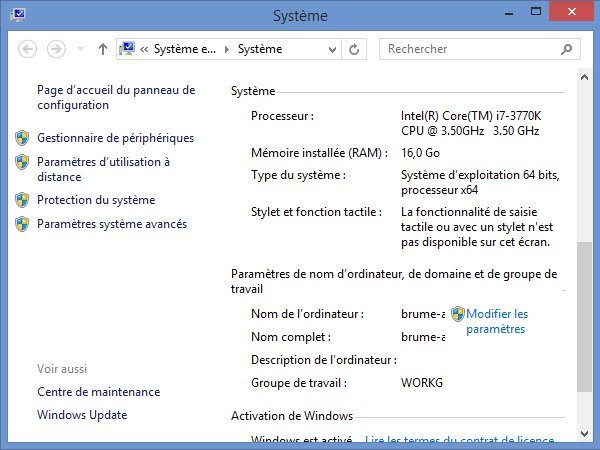Click shield icon beside Protection du système
The height and width of the screenshot is (450, 600).
point(22,200)
